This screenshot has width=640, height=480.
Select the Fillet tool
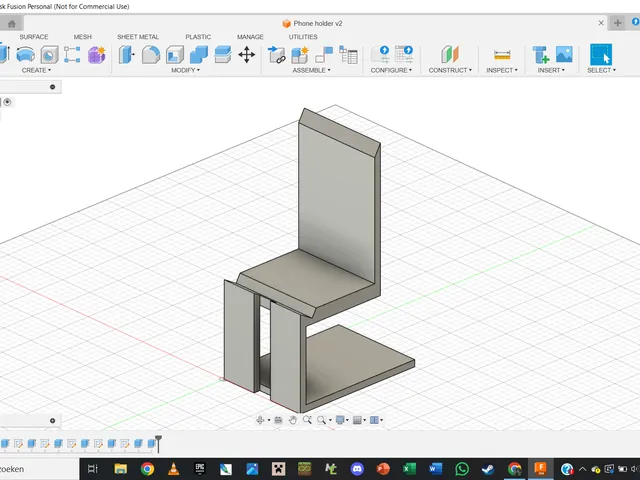coord(151,55)
